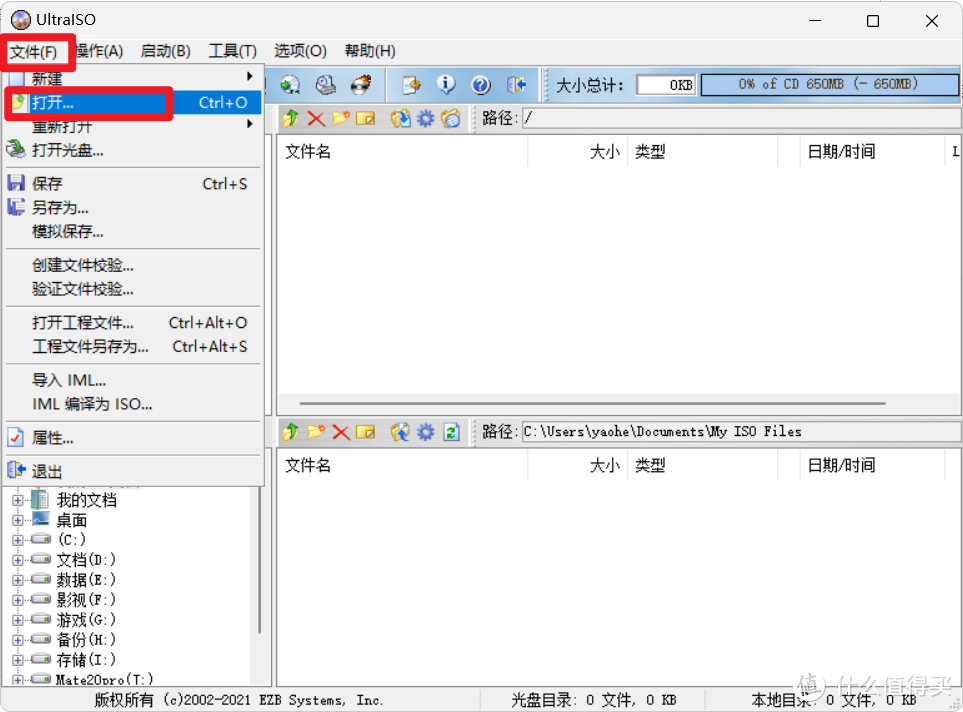Image resolution: width=963 pixels, height=712 pixels.
Task: Sort image pane by 文件名 column header
Action: click(x=402, y=152)
